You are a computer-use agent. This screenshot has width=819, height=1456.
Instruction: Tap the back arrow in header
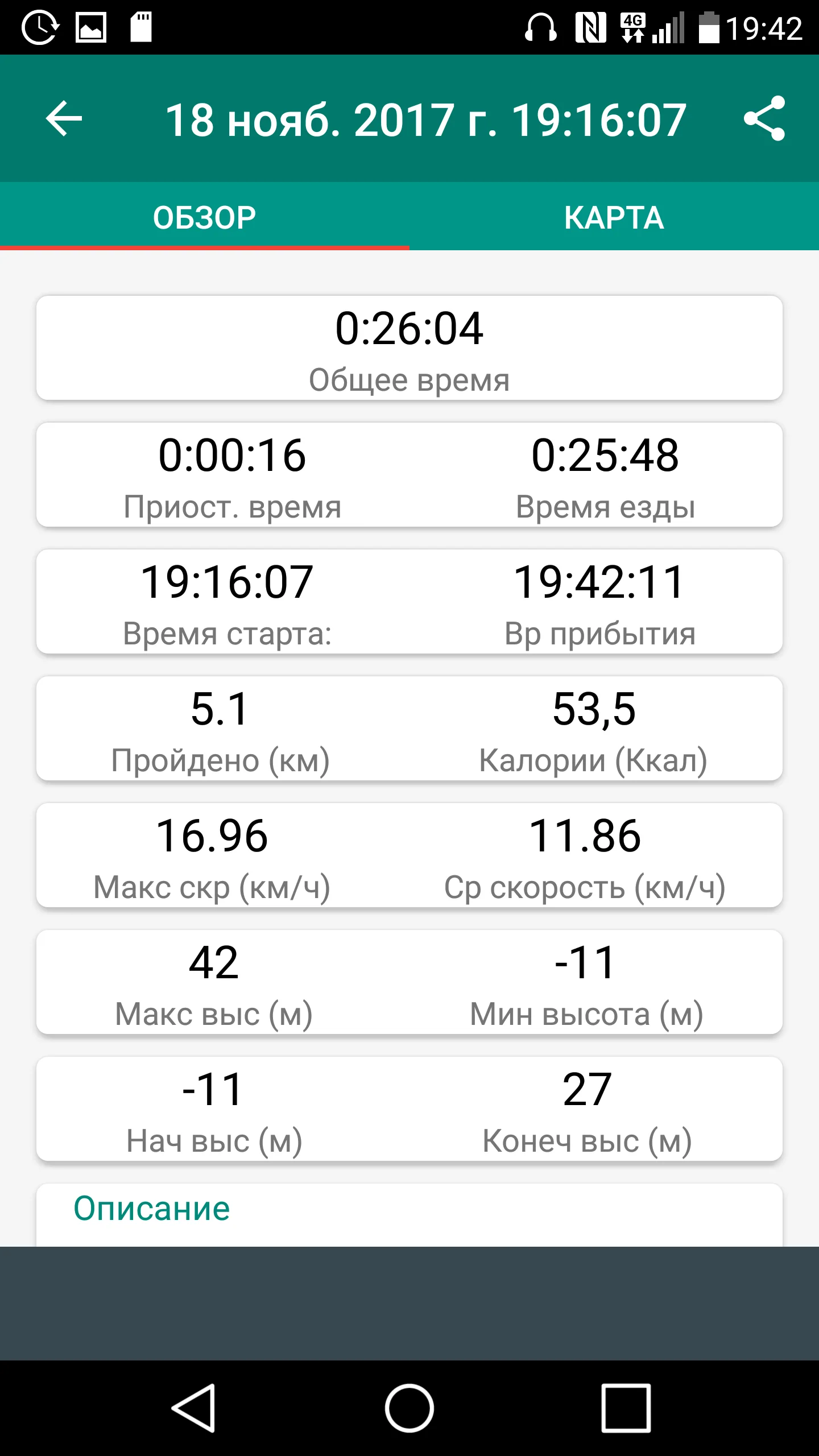tap(64, 118)
